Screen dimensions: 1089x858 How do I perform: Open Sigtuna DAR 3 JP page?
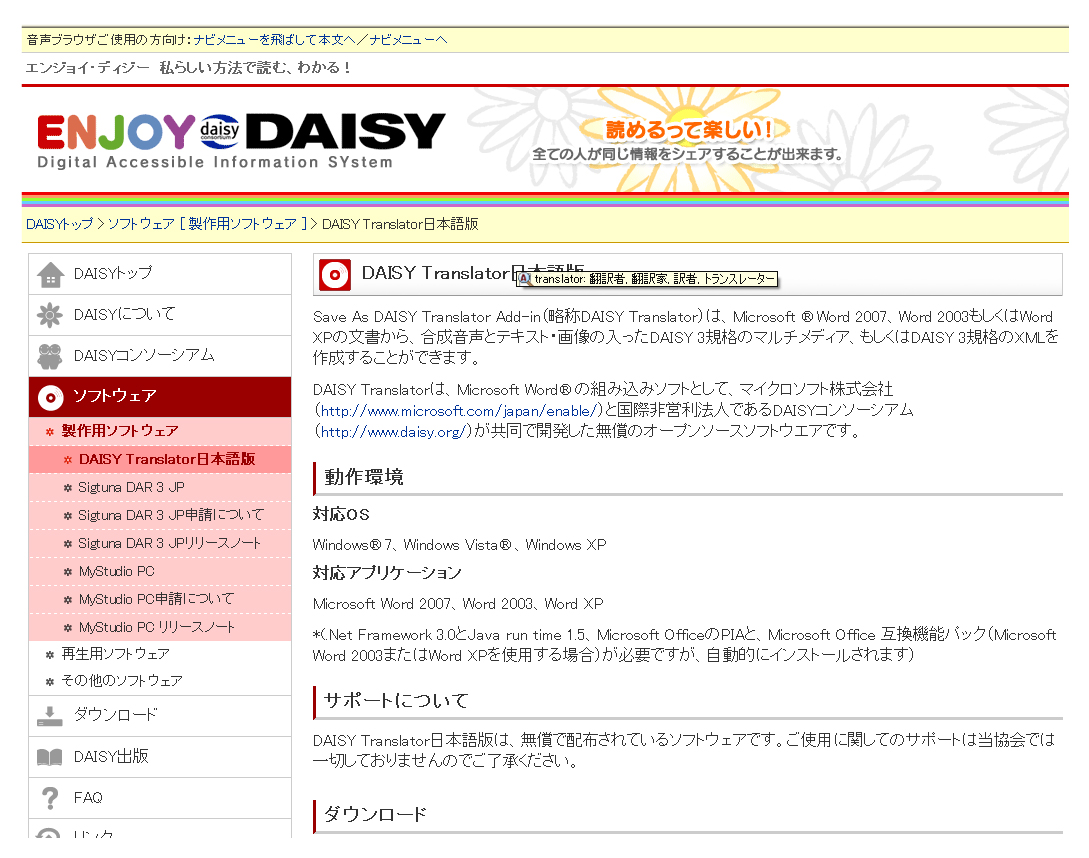(x=131, y=487)
